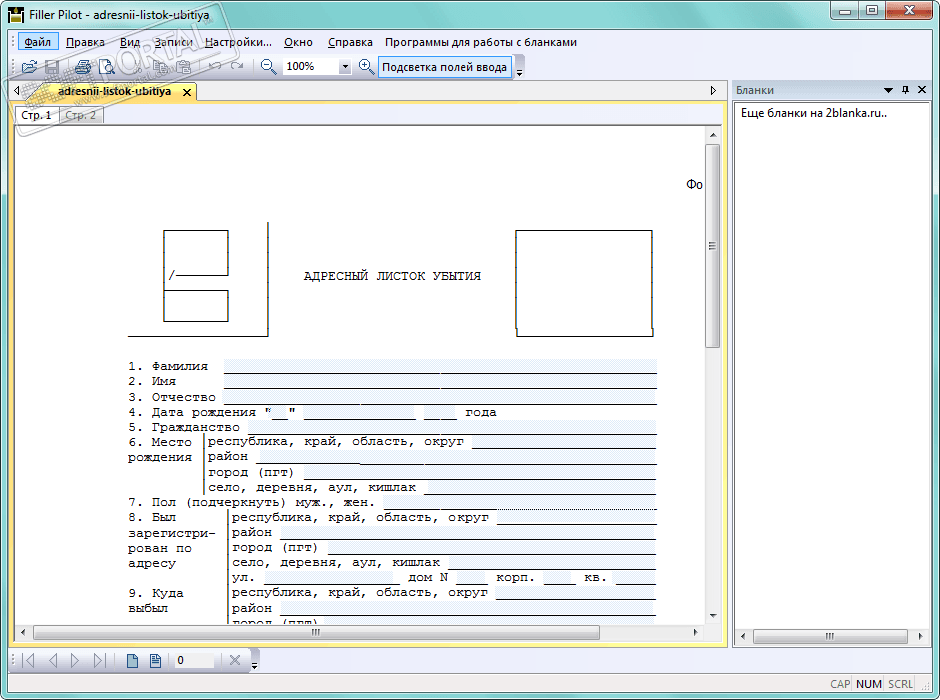940x700 pixels.
Task: Toggle the Подсветка полей ввода button
Action: point(445,67)
